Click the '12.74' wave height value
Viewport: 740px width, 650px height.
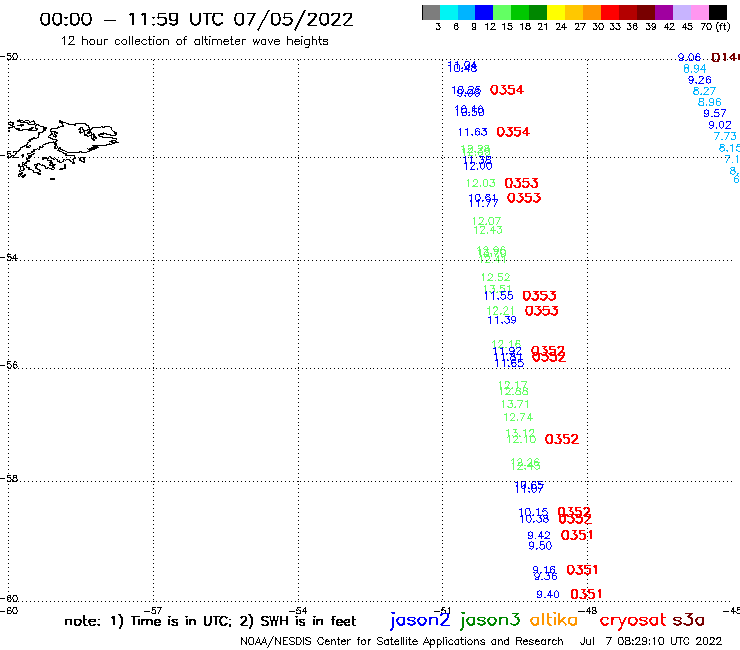(518, 417)
